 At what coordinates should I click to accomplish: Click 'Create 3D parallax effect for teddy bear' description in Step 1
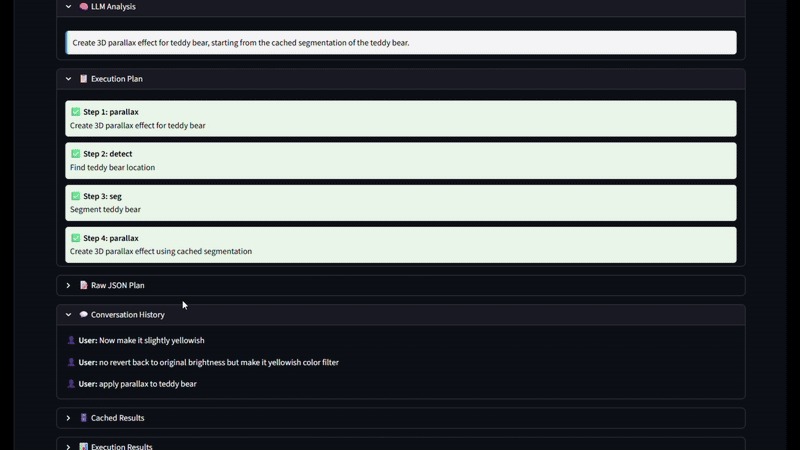click(x=138, y=126)
